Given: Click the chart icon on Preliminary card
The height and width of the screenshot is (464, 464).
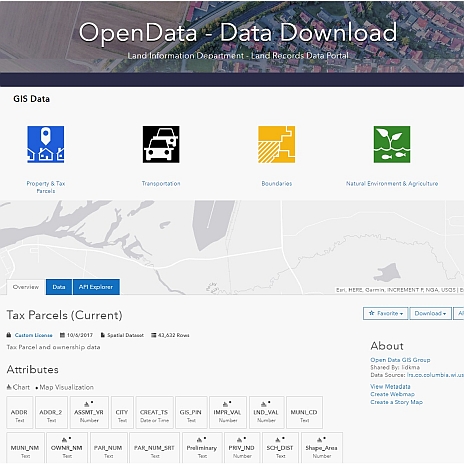Looking at the screenshot, I should pos(199,440).
